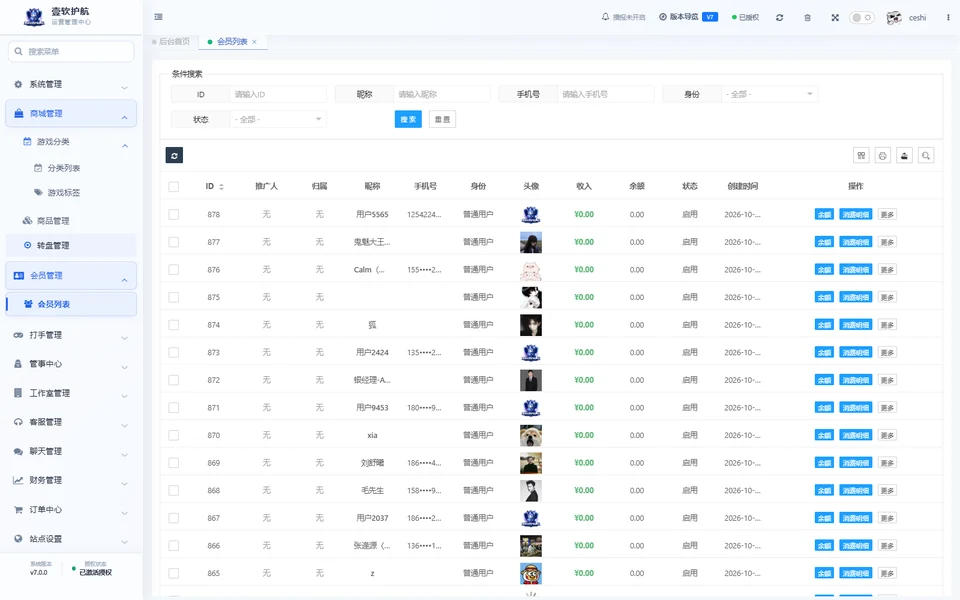Expand the 订单中心 menu
The image size is (960, 600).
[71, 509]
